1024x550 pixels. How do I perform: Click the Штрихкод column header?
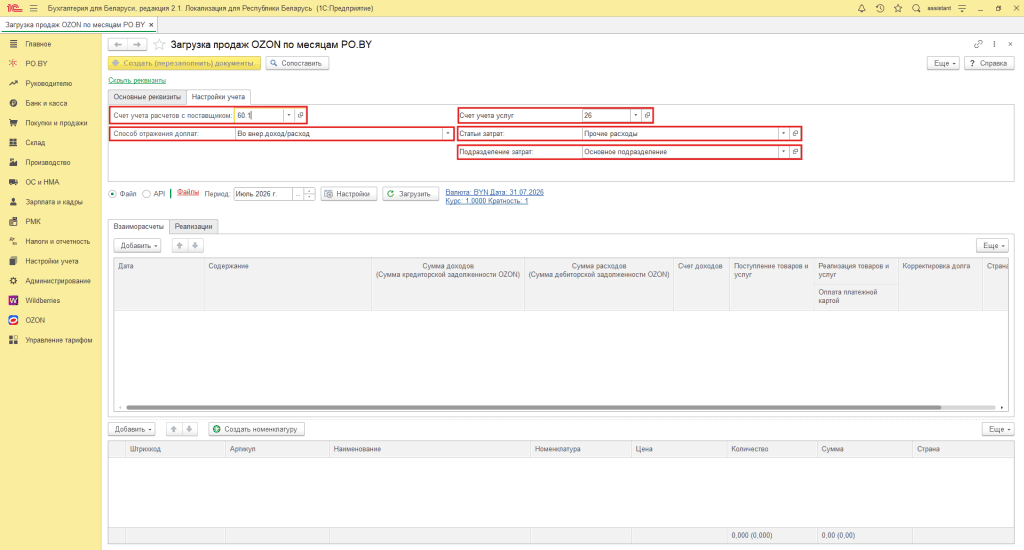(176, 449)
